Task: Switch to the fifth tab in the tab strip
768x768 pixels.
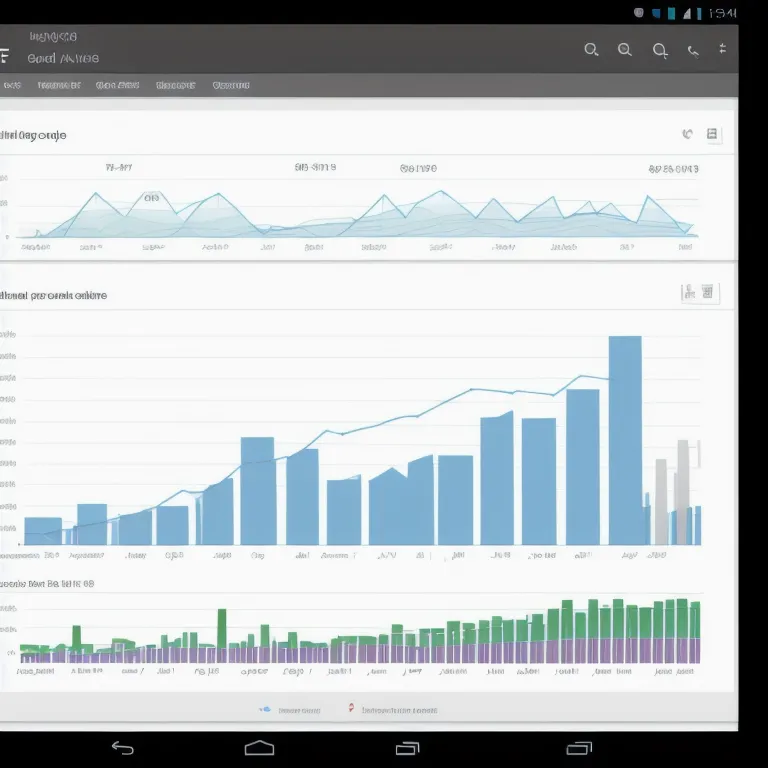Action: [231, 86]
